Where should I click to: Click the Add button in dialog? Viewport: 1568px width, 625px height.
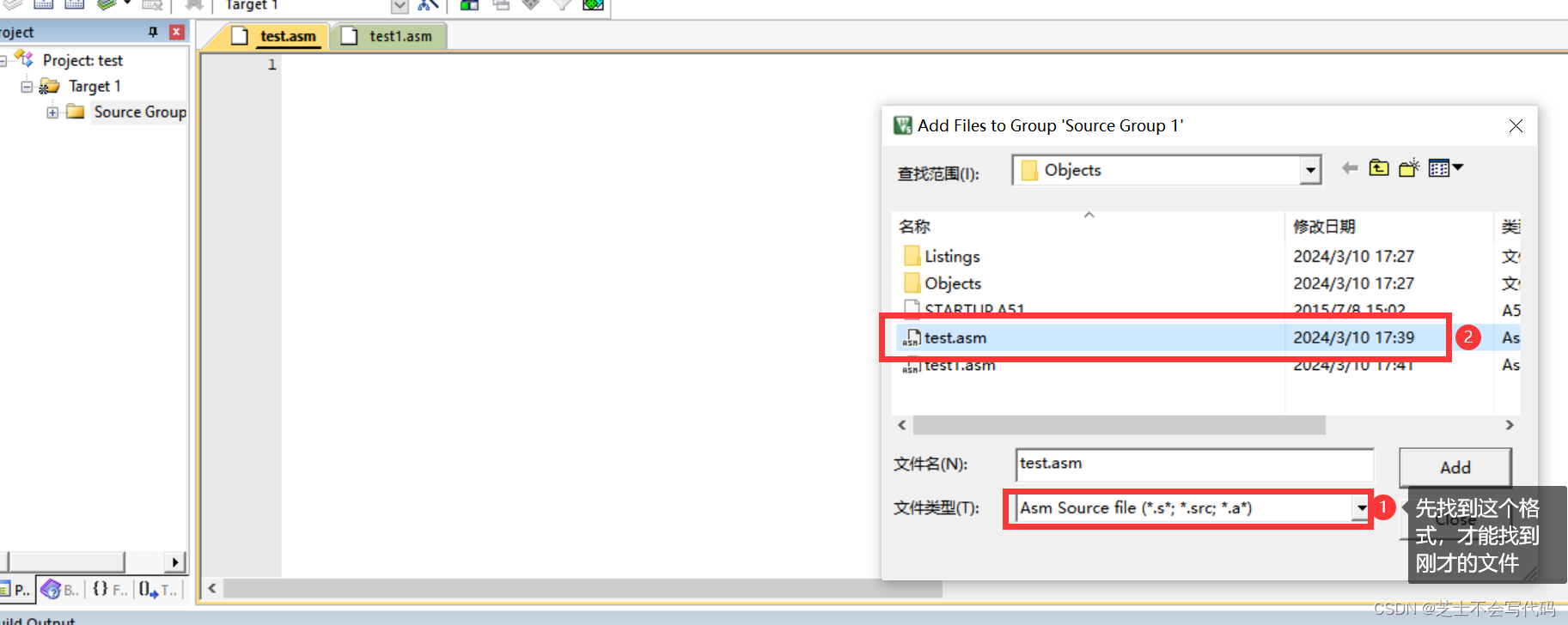[x=1455, y=468]
